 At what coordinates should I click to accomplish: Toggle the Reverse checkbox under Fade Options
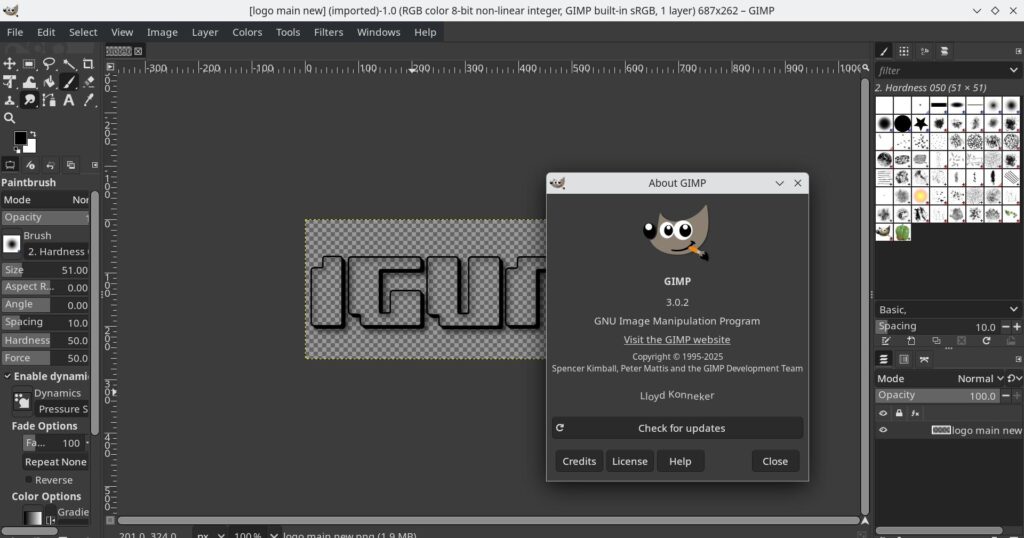click(28, 480)
